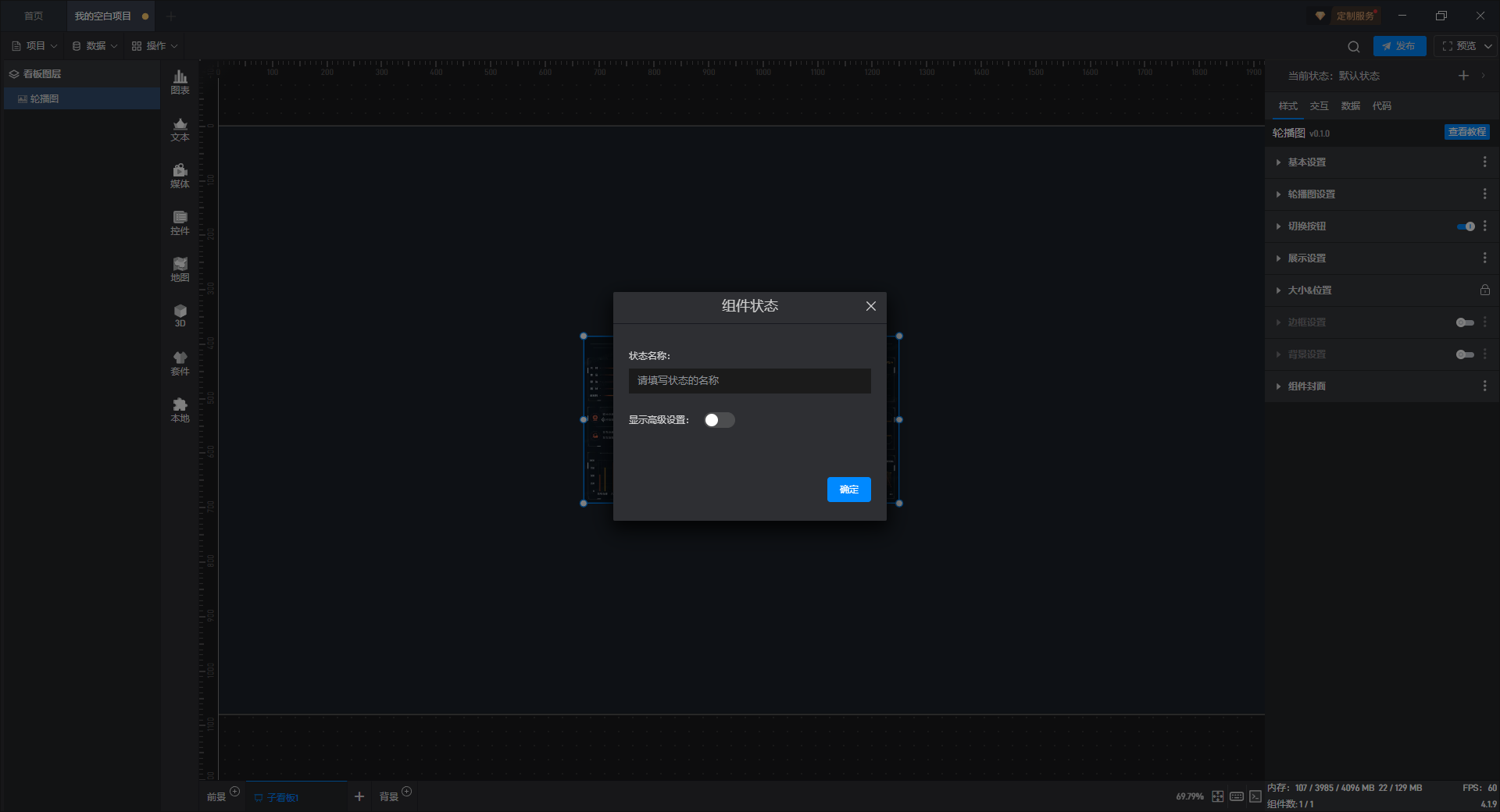Click the 控件 controls icon in sidebar
Image resolution: width=1500 pixels, height=812 pixels.
tap(180, 223)
